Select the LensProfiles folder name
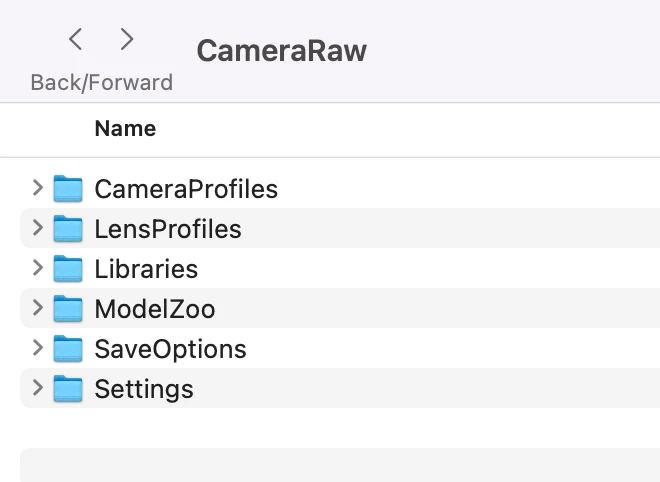The image size is (660, 482). (x=168, y=229)
